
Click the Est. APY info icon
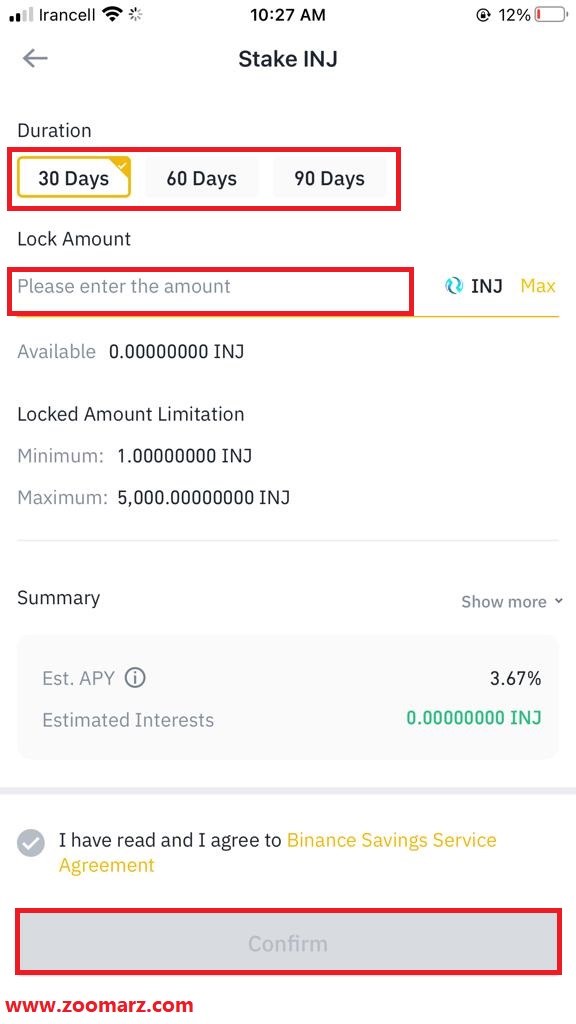tap(135, 679)
